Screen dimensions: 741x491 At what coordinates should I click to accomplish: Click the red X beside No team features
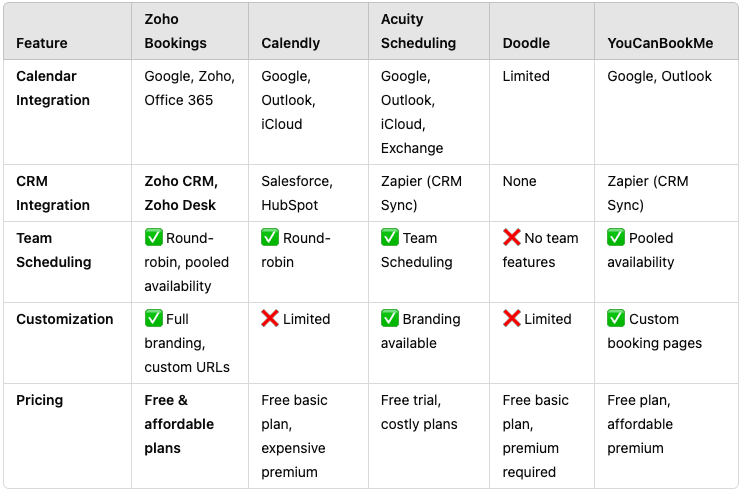[x=512, y=237]
